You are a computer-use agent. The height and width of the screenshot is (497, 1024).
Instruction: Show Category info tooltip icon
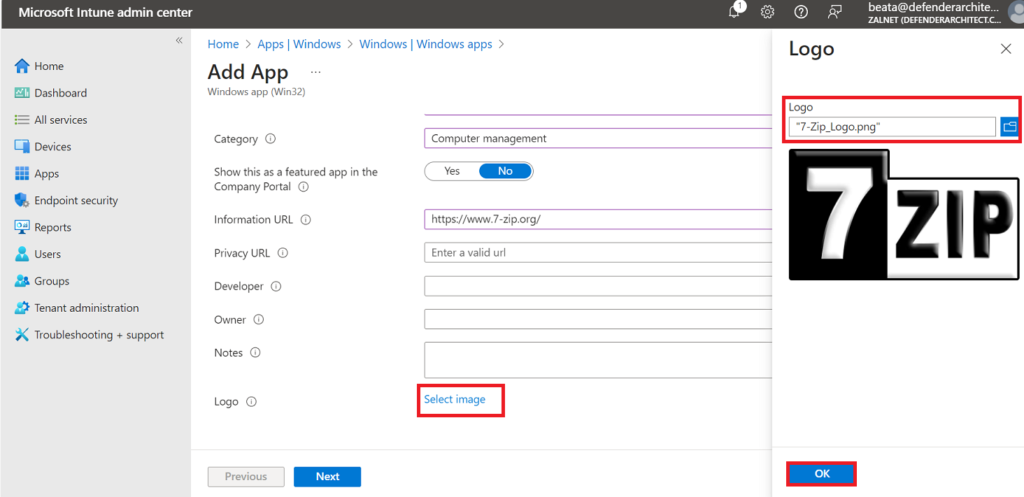click(x=271, y=138)
